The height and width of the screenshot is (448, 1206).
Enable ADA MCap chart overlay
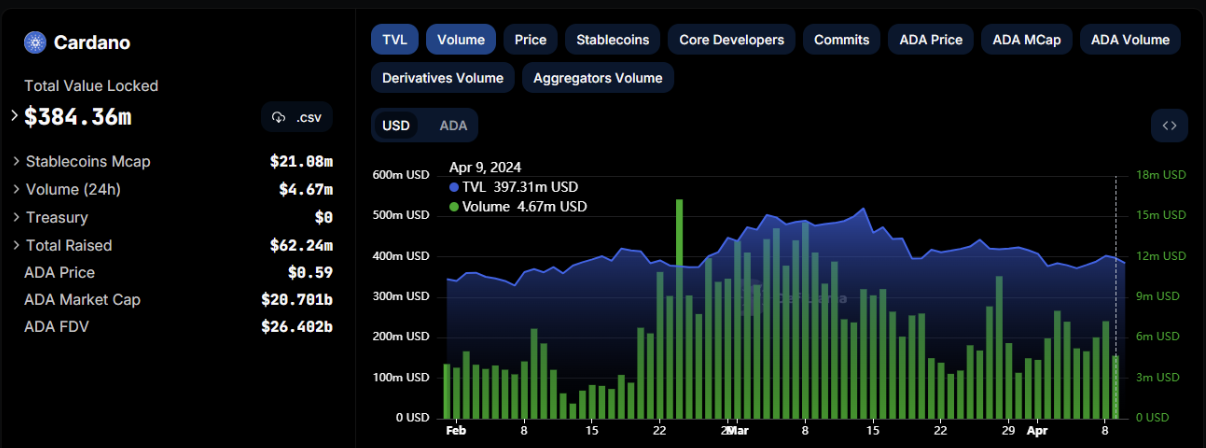point(1026,40)
